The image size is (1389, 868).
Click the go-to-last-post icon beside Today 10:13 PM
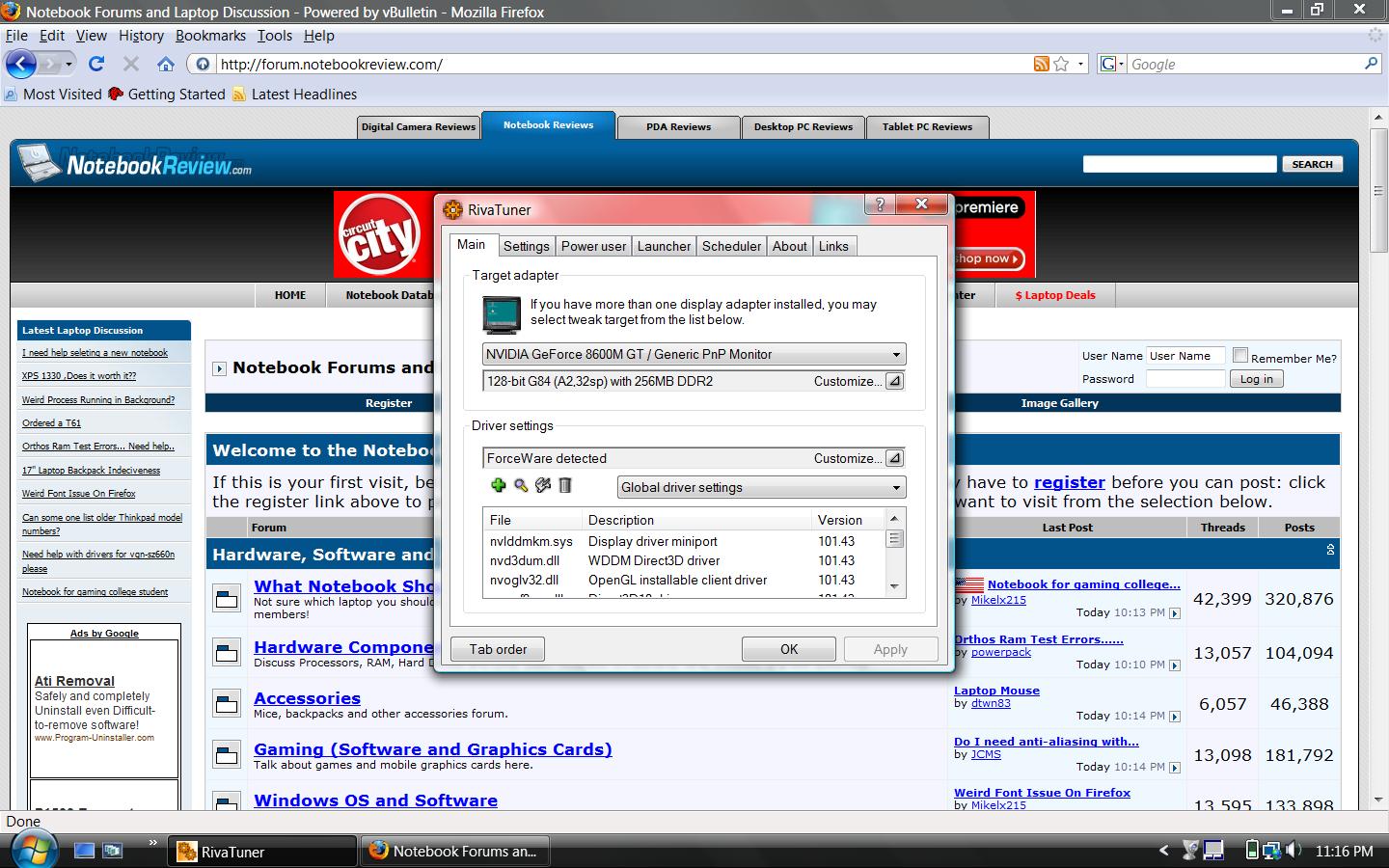[x=1174, y=613]
